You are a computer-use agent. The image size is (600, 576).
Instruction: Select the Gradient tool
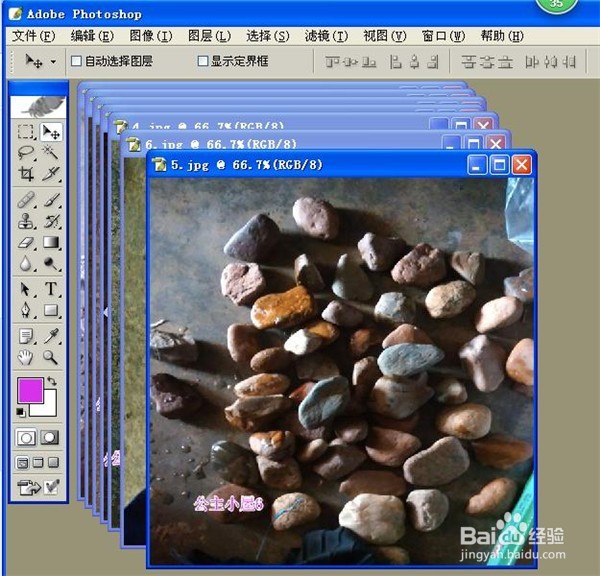(51, 242)
